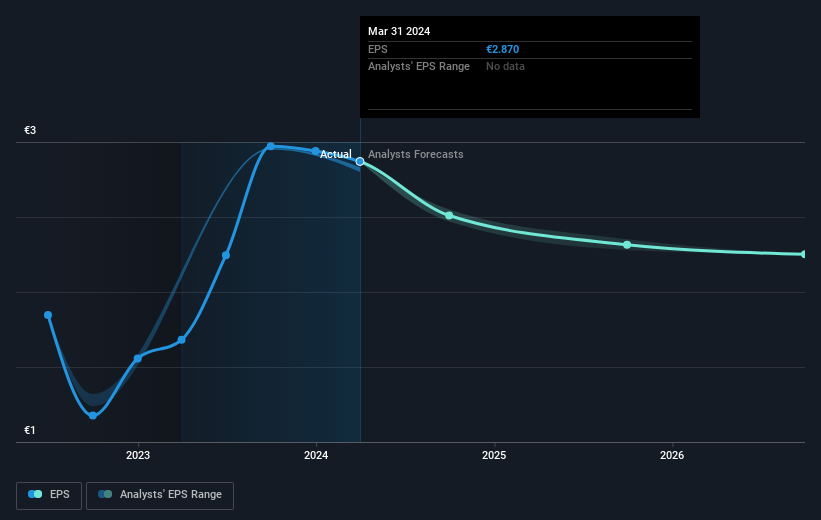Click the EPS legend color swatch icon
Screen dimensions: 821x520
pyautogui.click(x=35, y=494)
